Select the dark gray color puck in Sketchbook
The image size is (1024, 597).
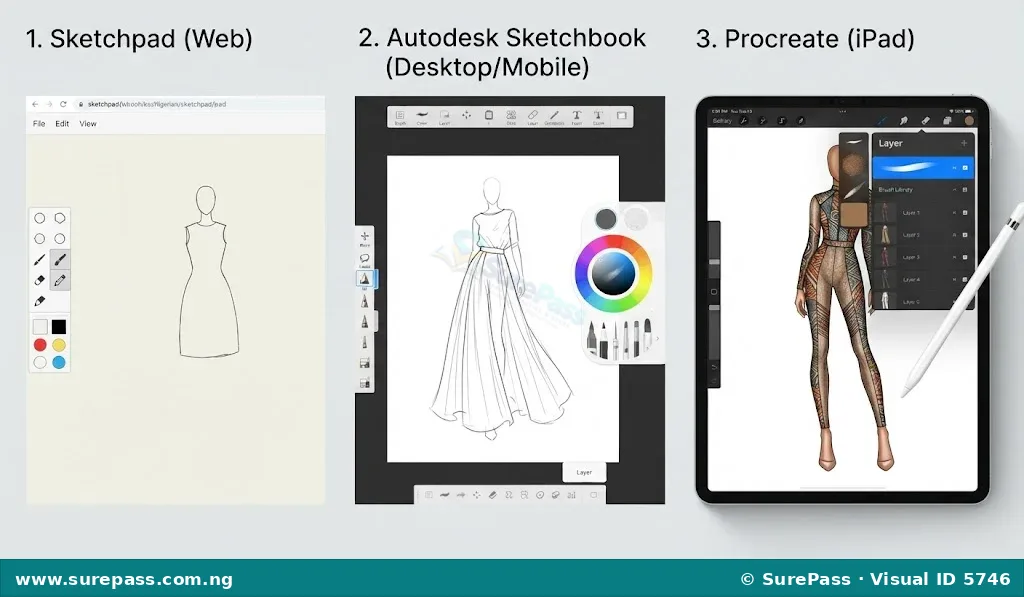coord(605,219)
